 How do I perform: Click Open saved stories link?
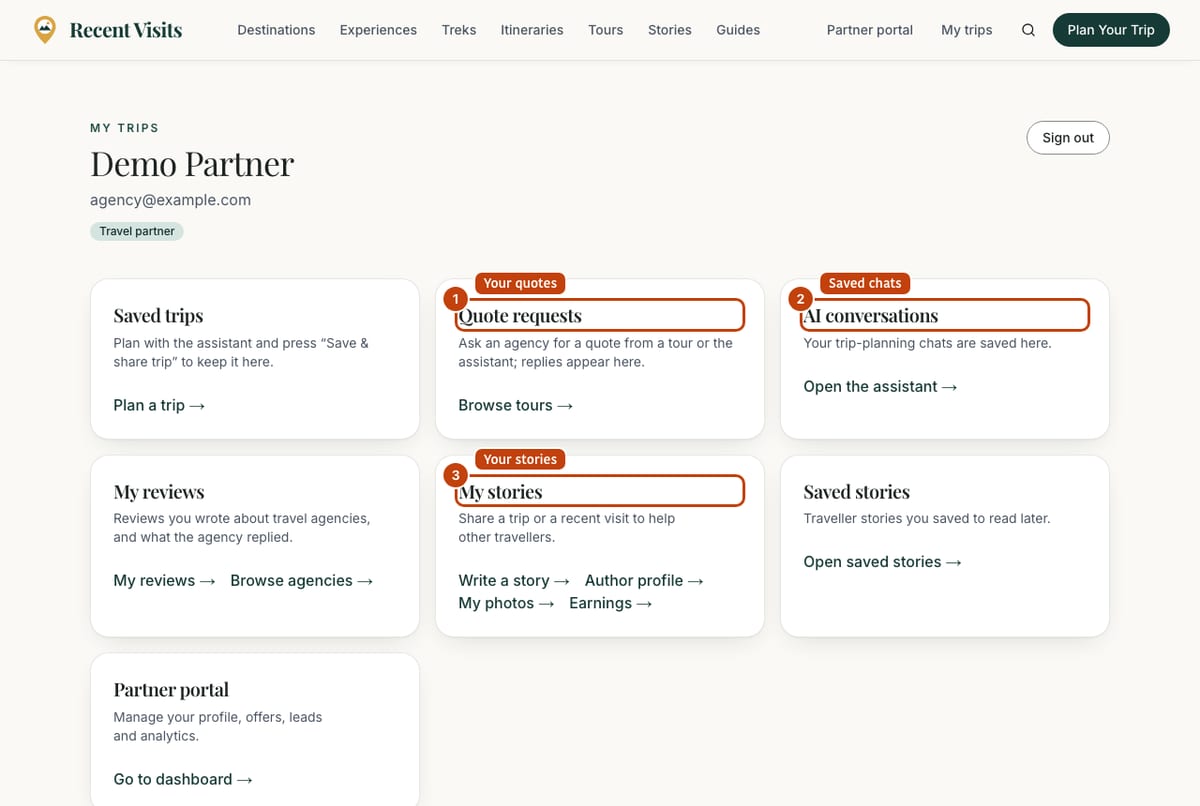click(x=882, y=562)
